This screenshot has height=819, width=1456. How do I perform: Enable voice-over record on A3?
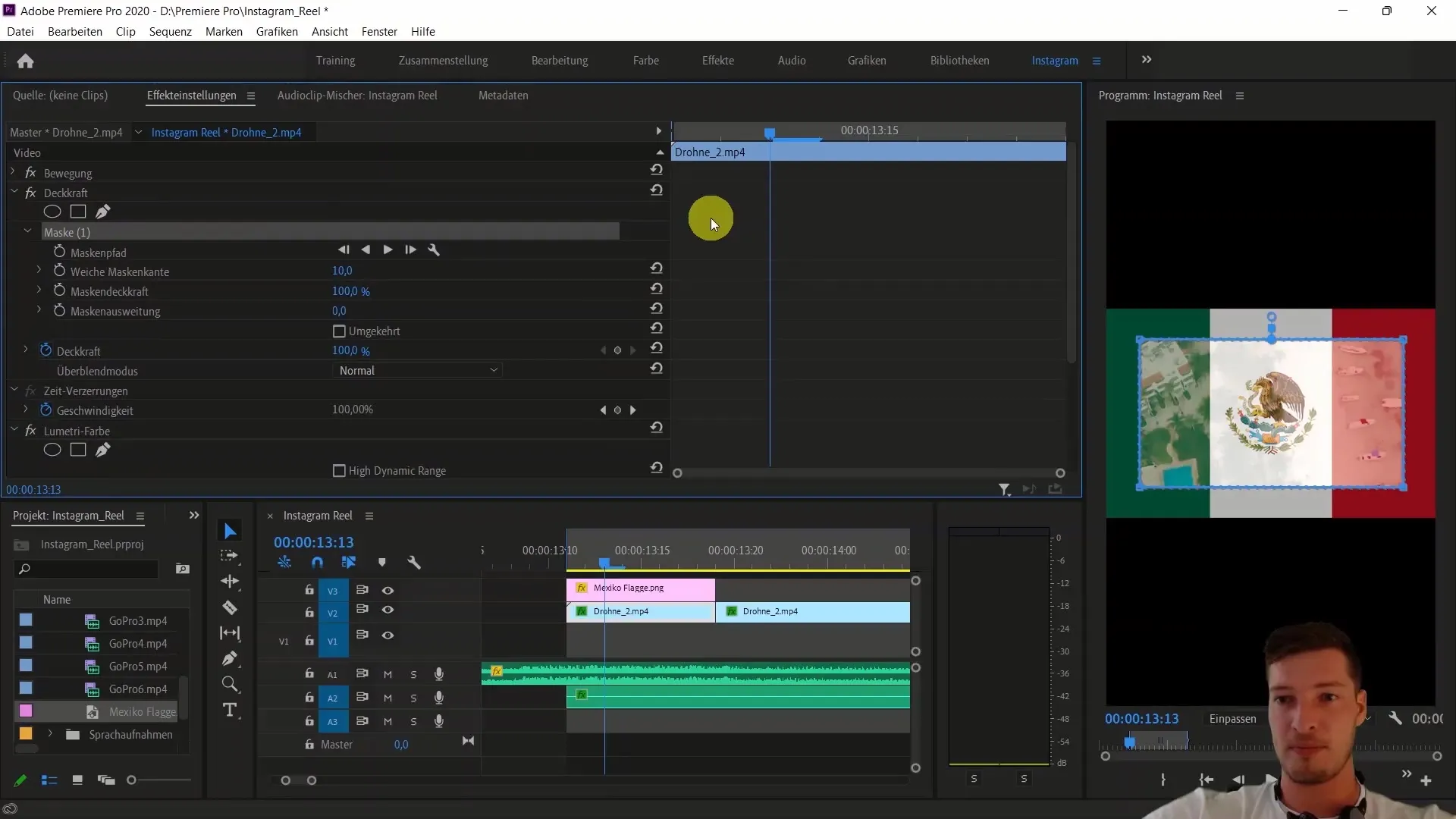pos(438,721)
